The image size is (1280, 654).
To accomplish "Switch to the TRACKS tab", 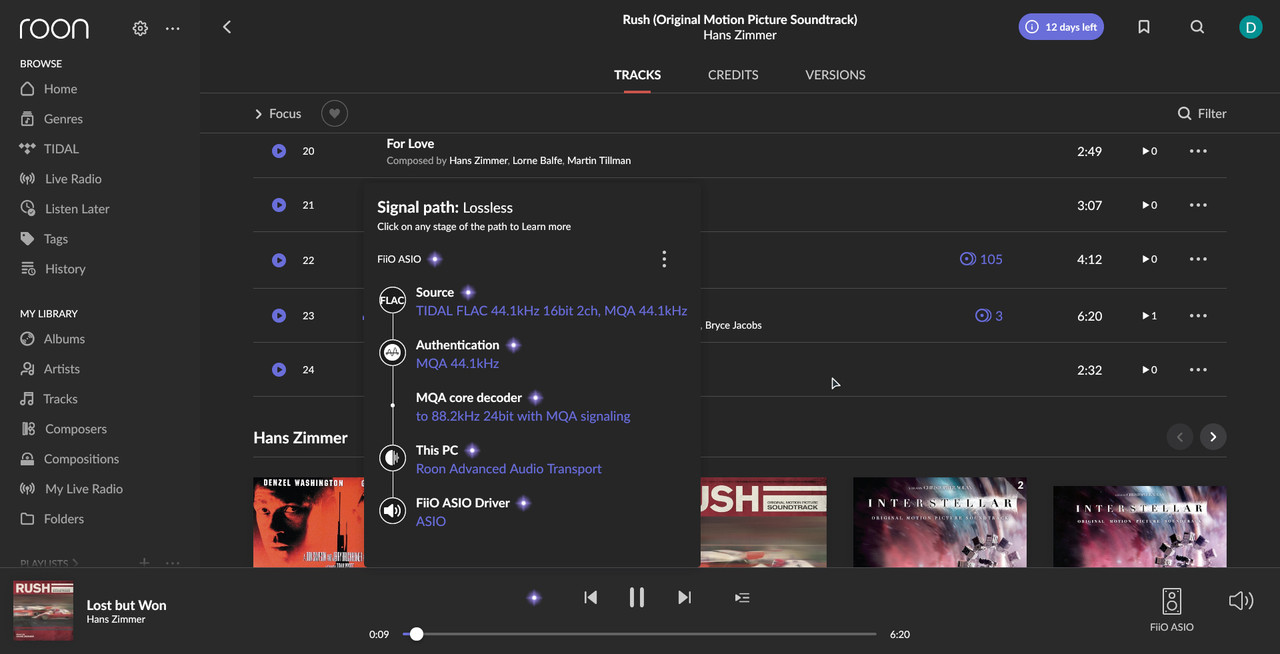I will pyautogui.click(x=637, y=75).
